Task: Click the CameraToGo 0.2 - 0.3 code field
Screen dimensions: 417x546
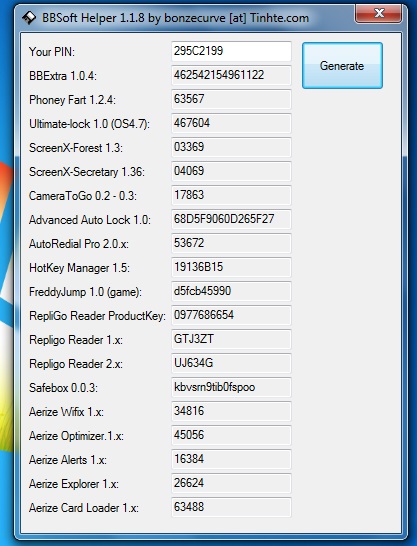Action: 231,195
